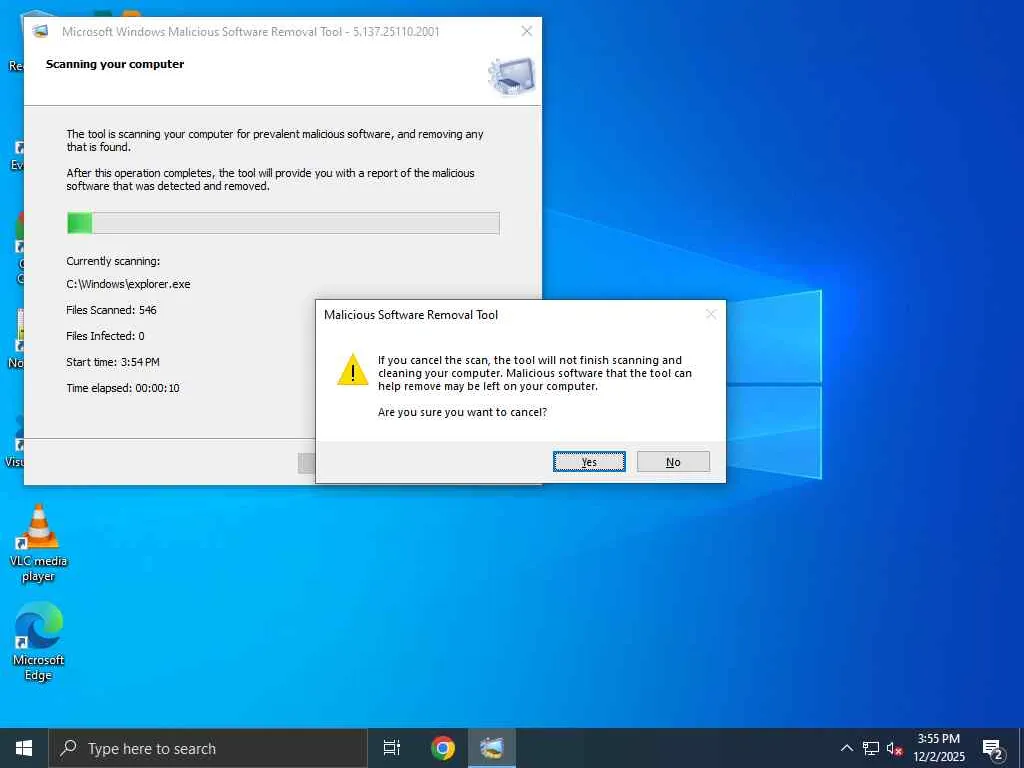
Task: Click 'Are you sure you want to cancel?' text
Action: click(x=462, y=412)
